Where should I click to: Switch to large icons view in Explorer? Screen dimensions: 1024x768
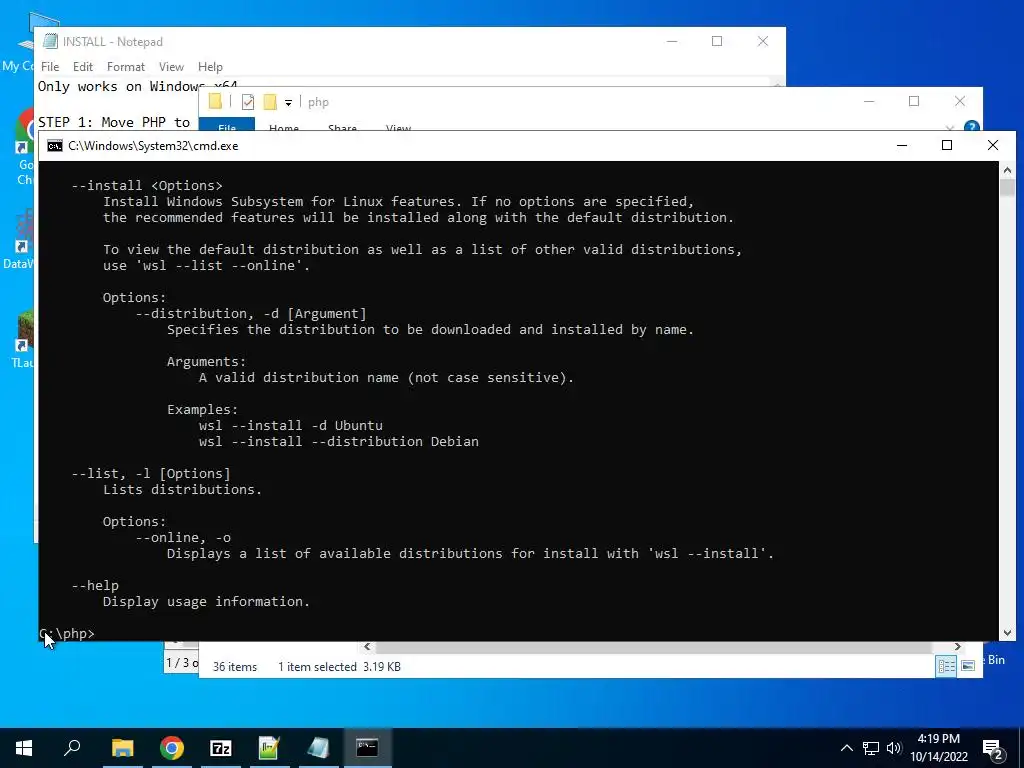point(968,666)
